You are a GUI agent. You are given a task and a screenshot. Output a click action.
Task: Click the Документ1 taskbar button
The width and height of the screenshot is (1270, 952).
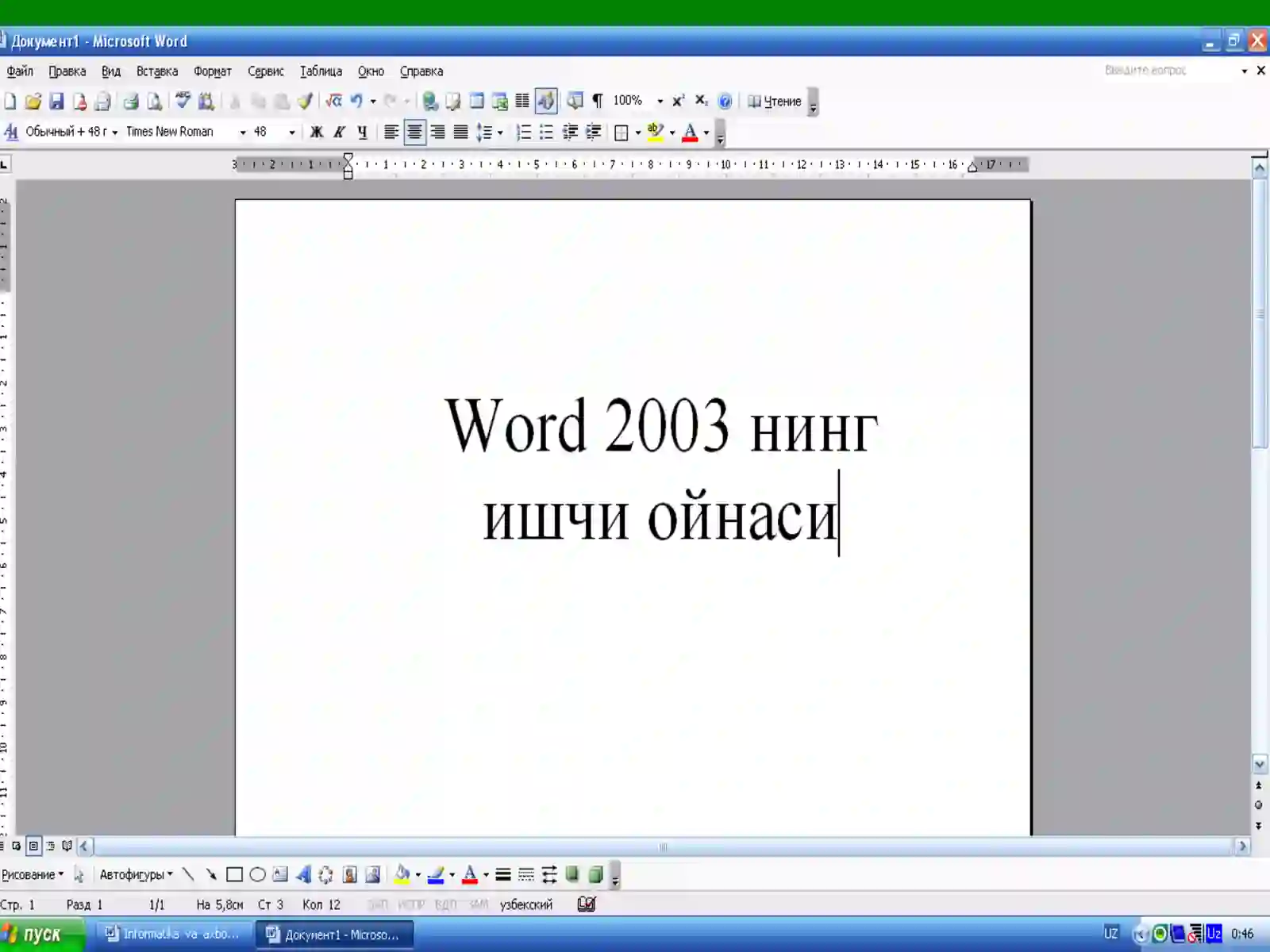pyautogui.click(x=334, y=935)
